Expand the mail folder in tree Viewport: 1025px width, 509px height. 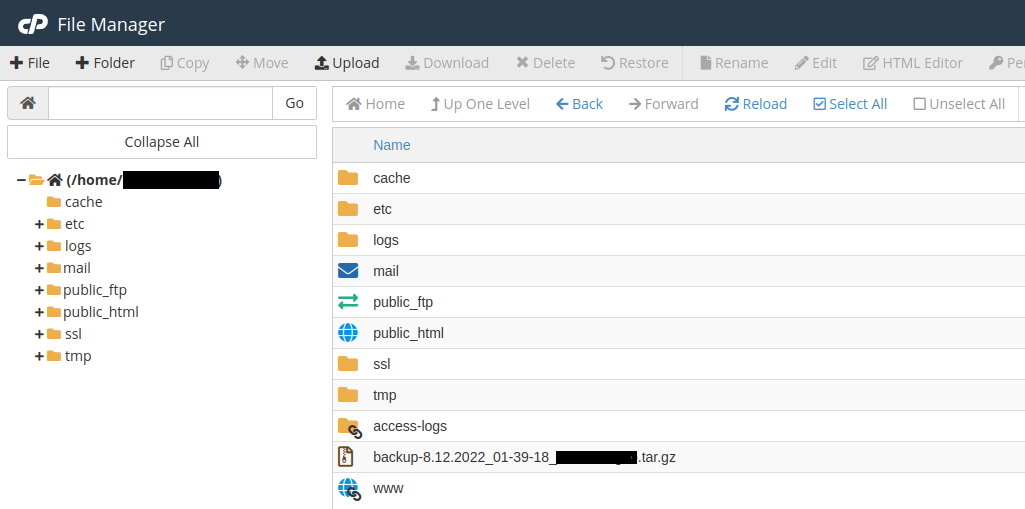pyautogui.click(x=39, y=268)
